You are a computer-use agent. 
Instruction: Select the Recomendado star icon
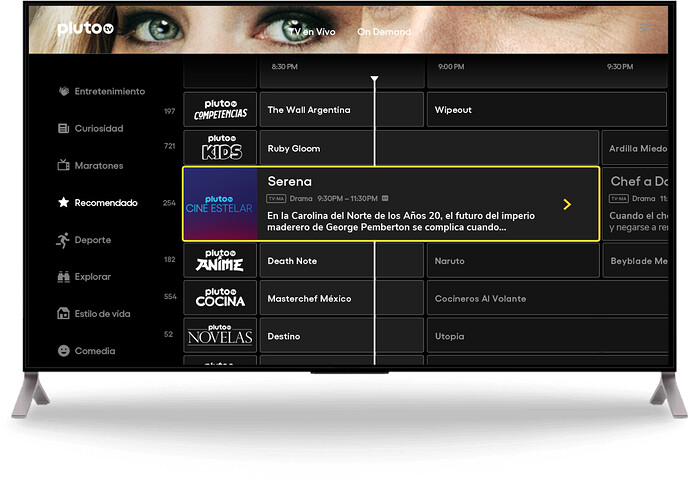click(63, 202)
